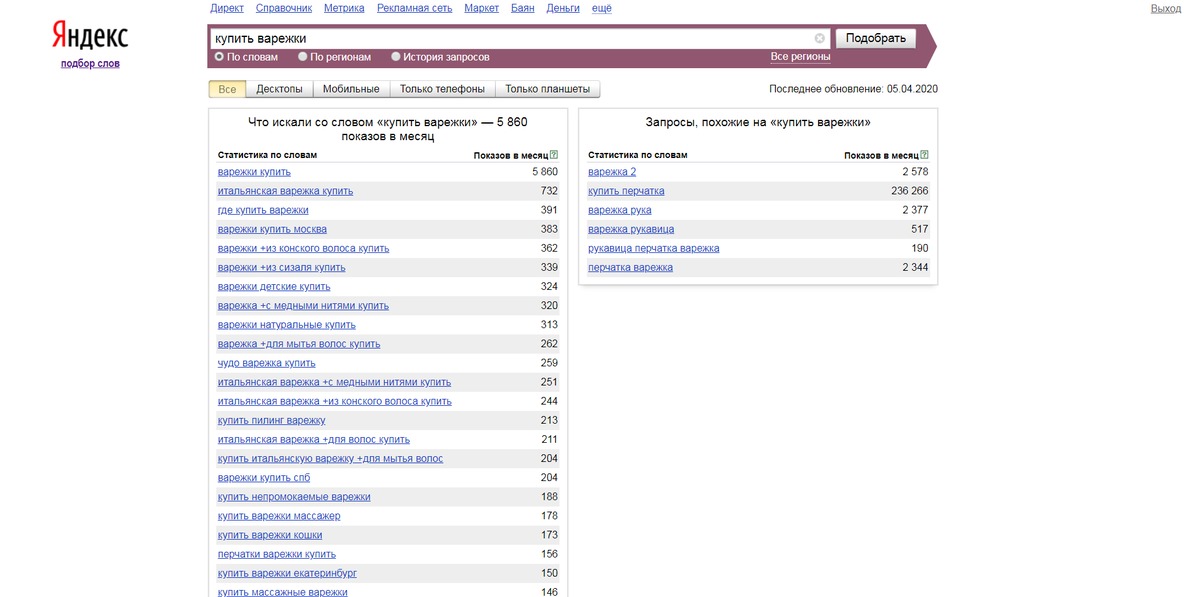The image size is (1200, 597).
Task: Click help icon beside left Показов в месяц
Action: tap(554, 155)
